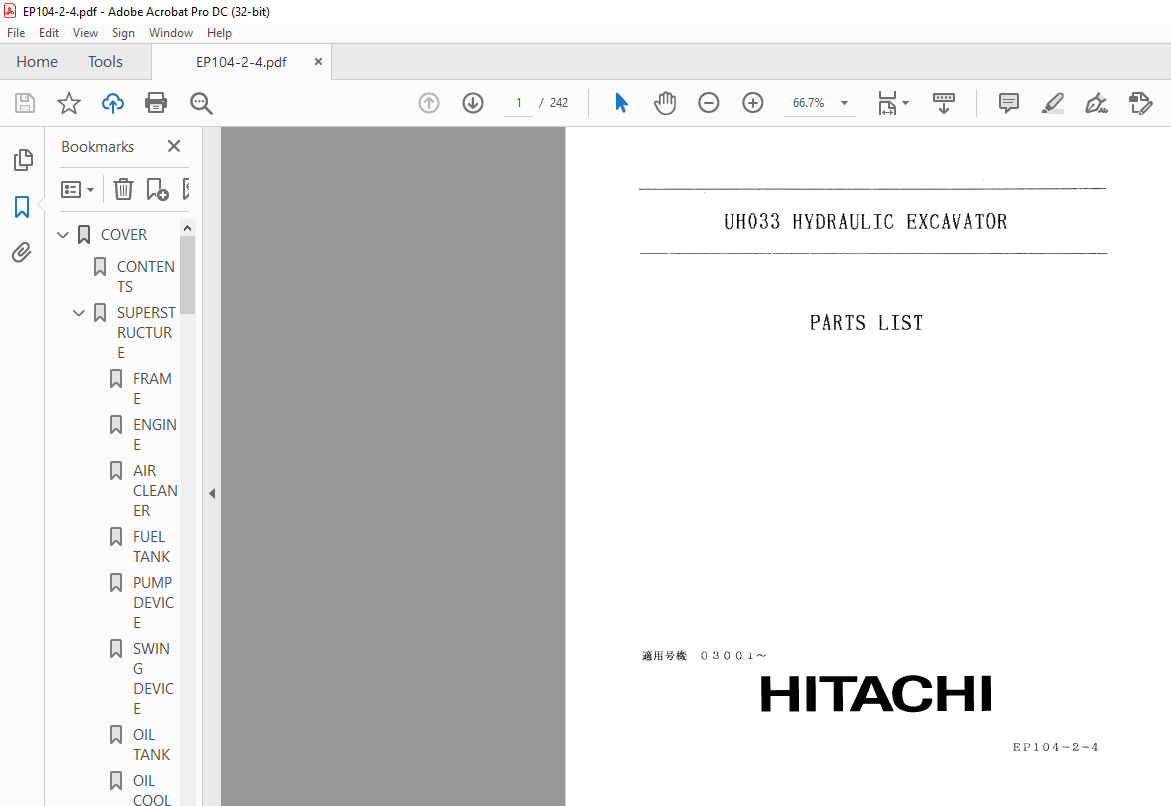The image size is (1171, 806).
Task: Jump to the OIL TANK bookmark
Action: (x=152, y=745)
